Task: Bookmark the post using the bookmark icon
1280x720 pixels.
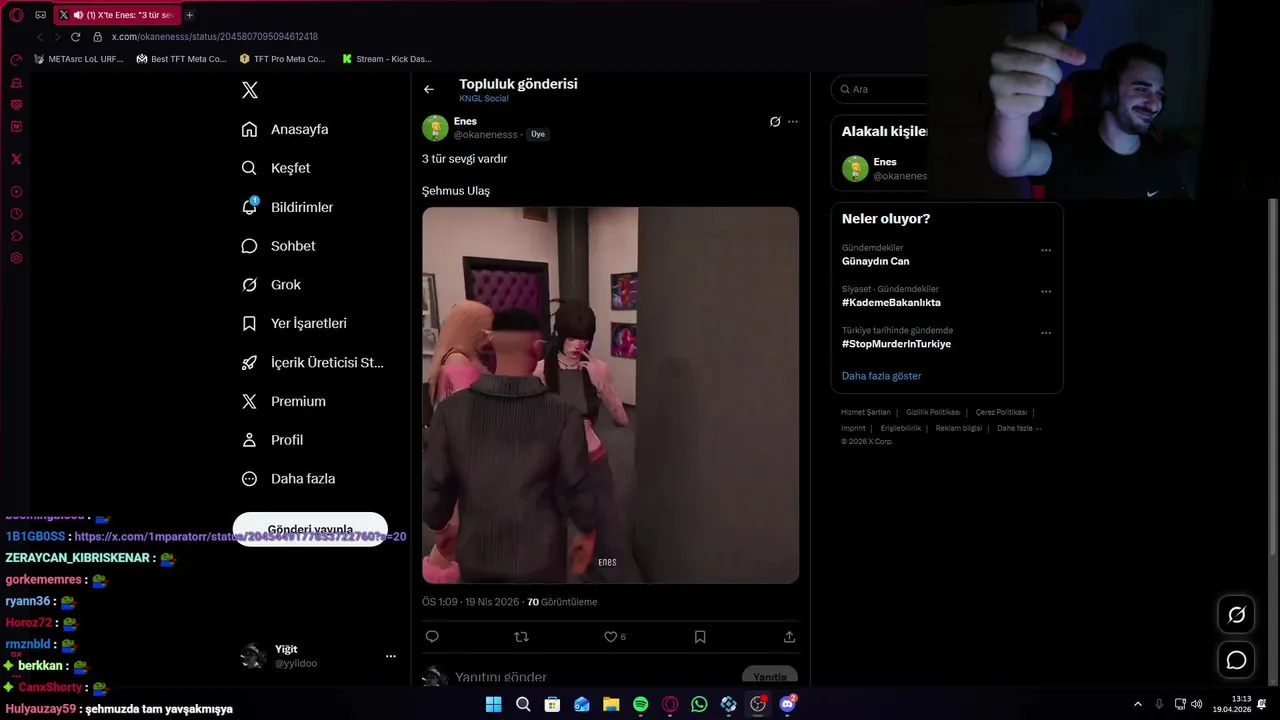Action: [700, 636]
